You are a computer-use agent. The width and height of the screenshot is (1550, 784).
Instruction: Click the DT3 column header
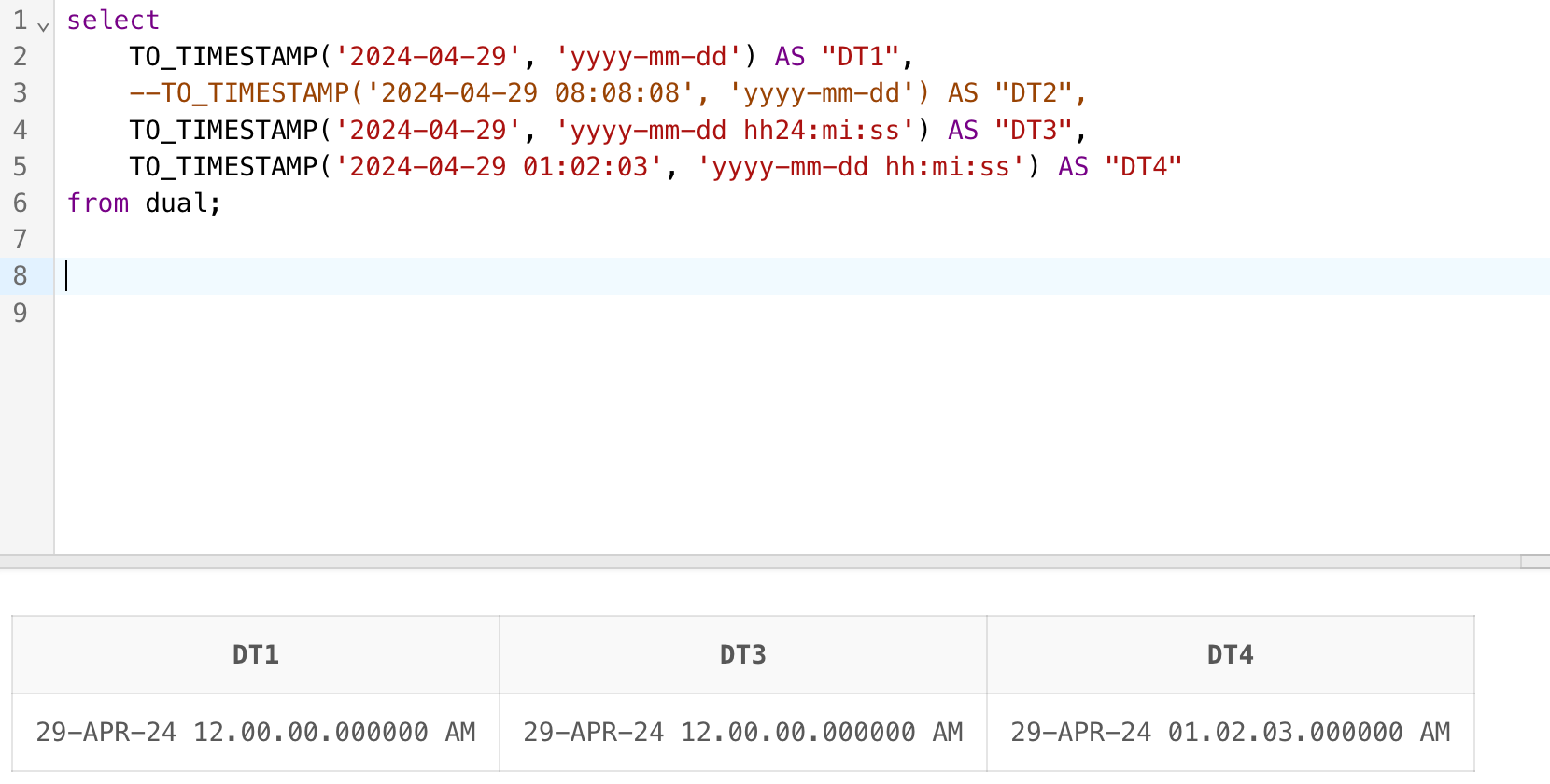(x=742, y=654)
